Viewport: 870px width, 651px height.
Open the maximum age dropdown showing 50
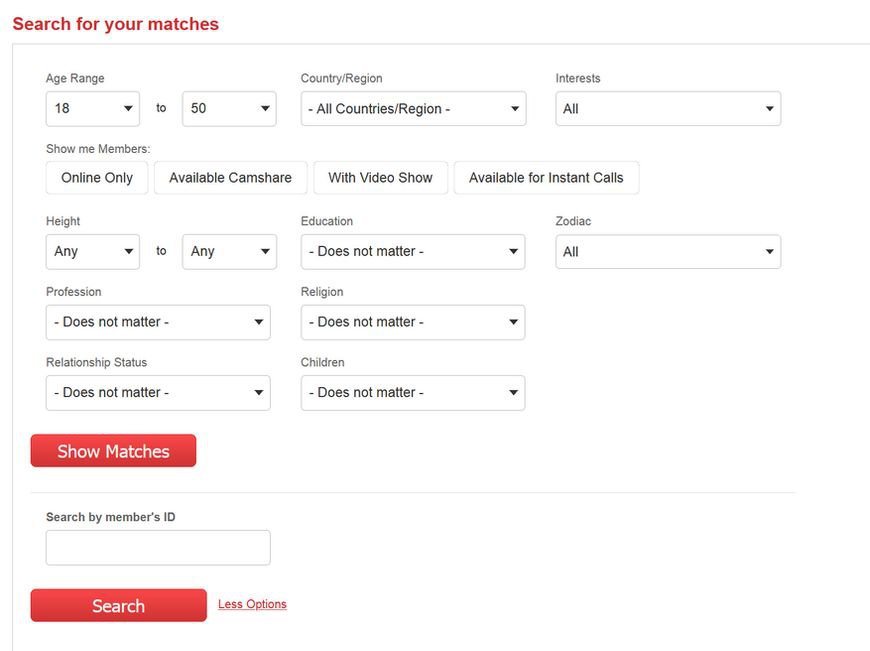click(229, 109)
